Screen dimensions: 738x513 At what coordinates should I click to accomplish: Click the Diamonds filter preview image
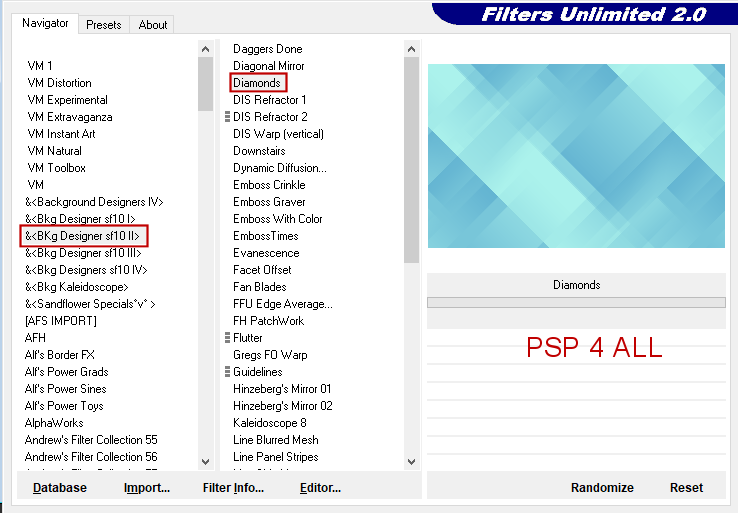click(575, 156)
